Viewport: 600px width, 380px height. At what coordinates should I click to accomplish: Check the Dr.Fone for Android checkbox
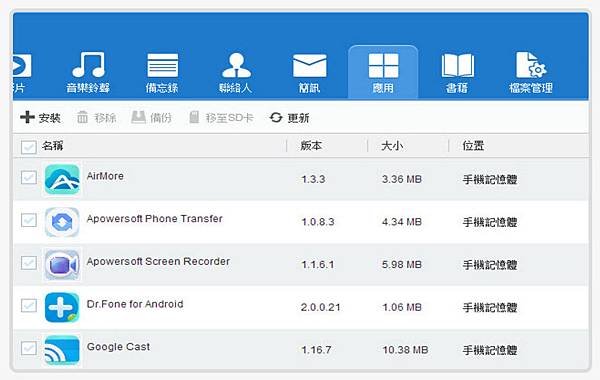tap(29, 306)
